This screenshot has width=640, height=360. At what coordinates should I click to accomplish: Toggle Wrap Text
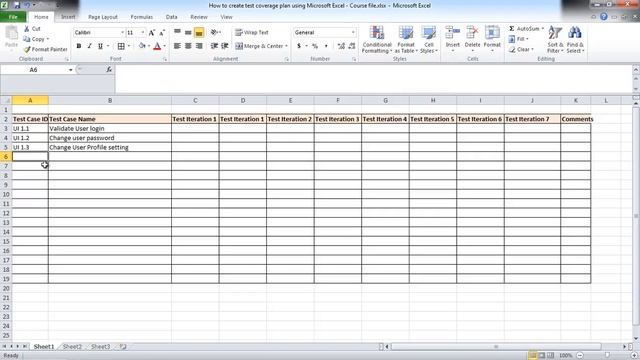(x=252, y=32)
